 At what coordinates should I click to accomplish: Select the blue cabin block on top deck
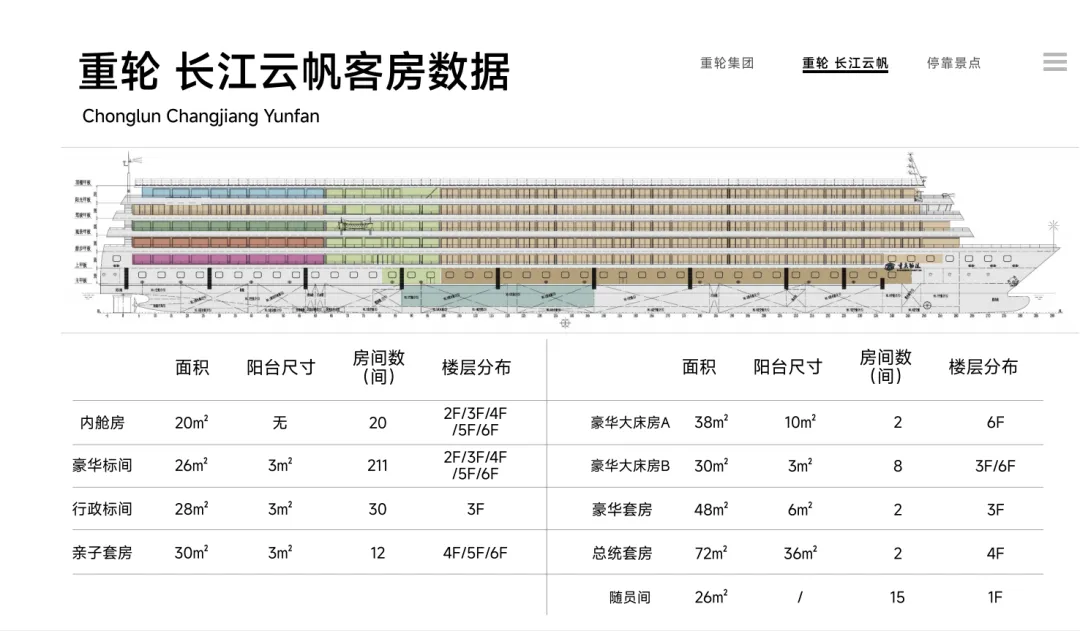coord(232,192)
